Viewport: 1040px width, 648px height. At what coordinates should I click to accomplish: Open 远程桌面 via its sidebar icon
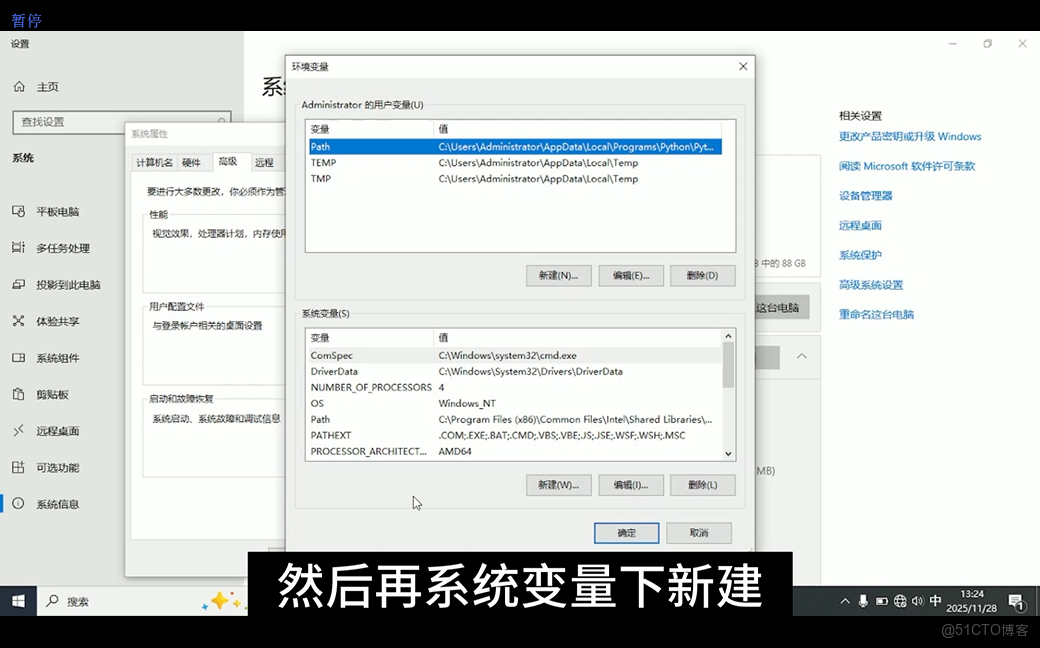click(20, 430)
